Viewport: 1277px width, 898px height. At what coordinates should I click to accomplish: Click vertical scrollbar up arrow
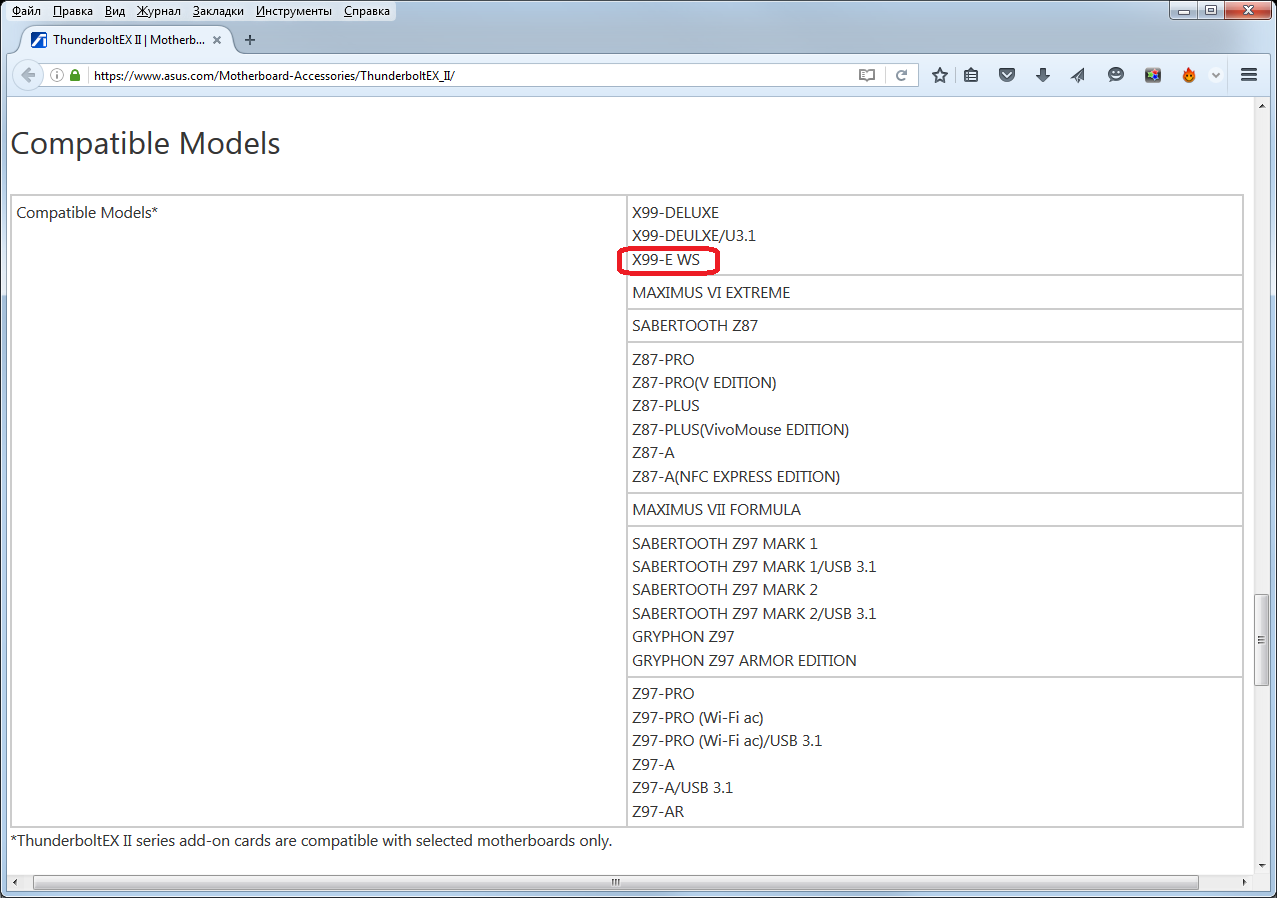click(1264, 106)
